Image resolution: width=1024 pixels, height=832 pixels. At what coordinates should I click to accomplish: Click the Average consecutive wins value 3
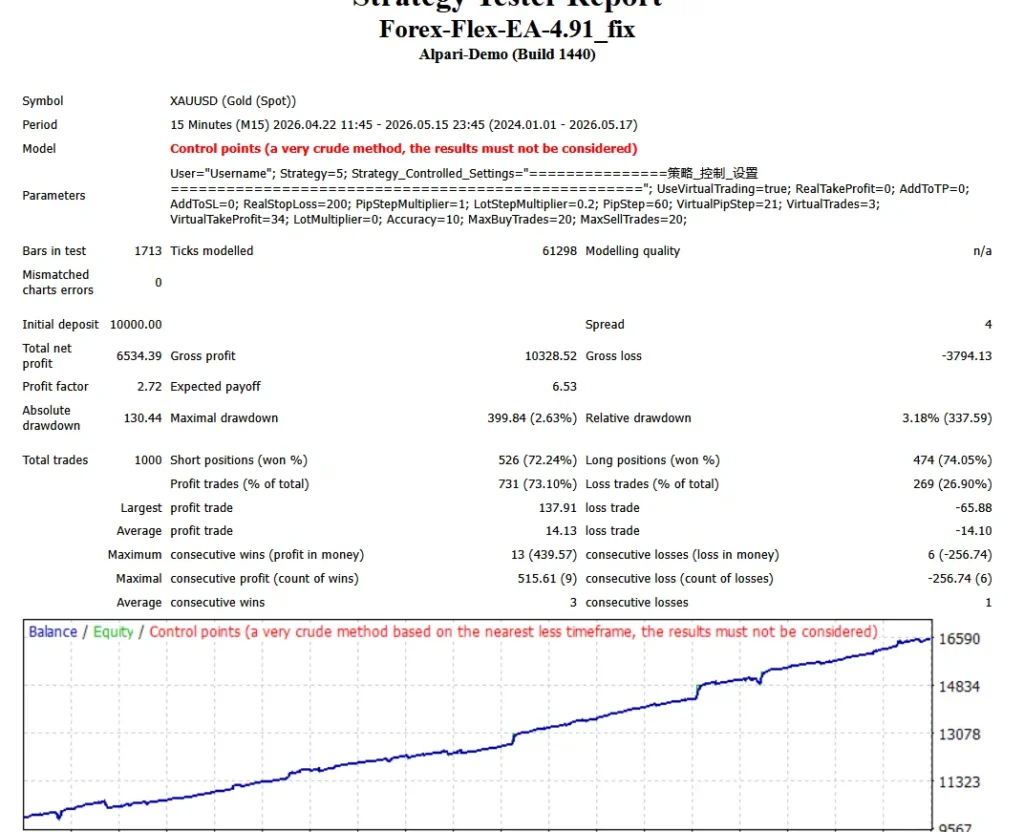[573, 603]
